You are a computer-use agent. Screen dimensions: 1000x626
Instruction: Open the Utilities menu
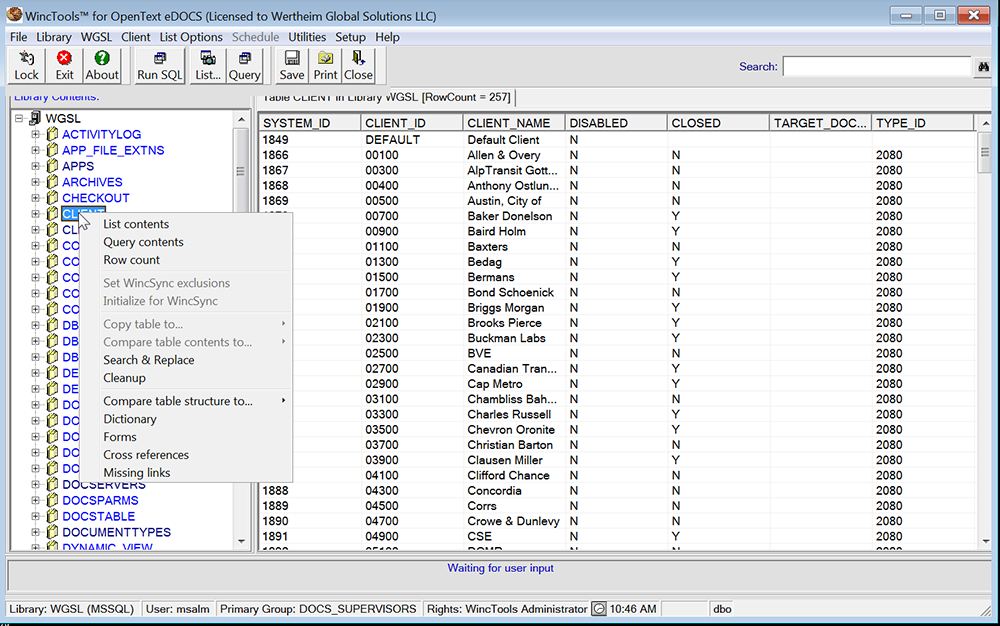pyautogui.click(x=307, y=37)
